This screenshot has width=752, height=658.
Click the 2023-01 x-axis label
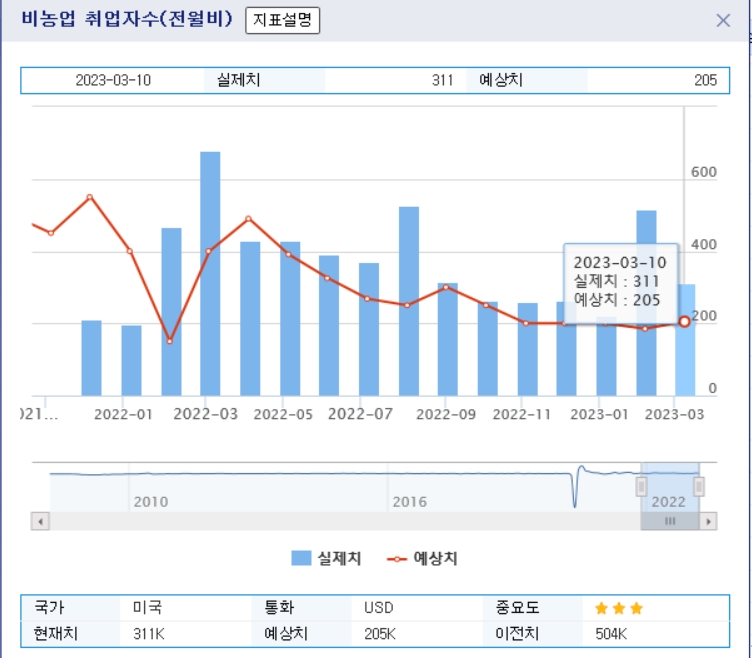coord(599,414)
